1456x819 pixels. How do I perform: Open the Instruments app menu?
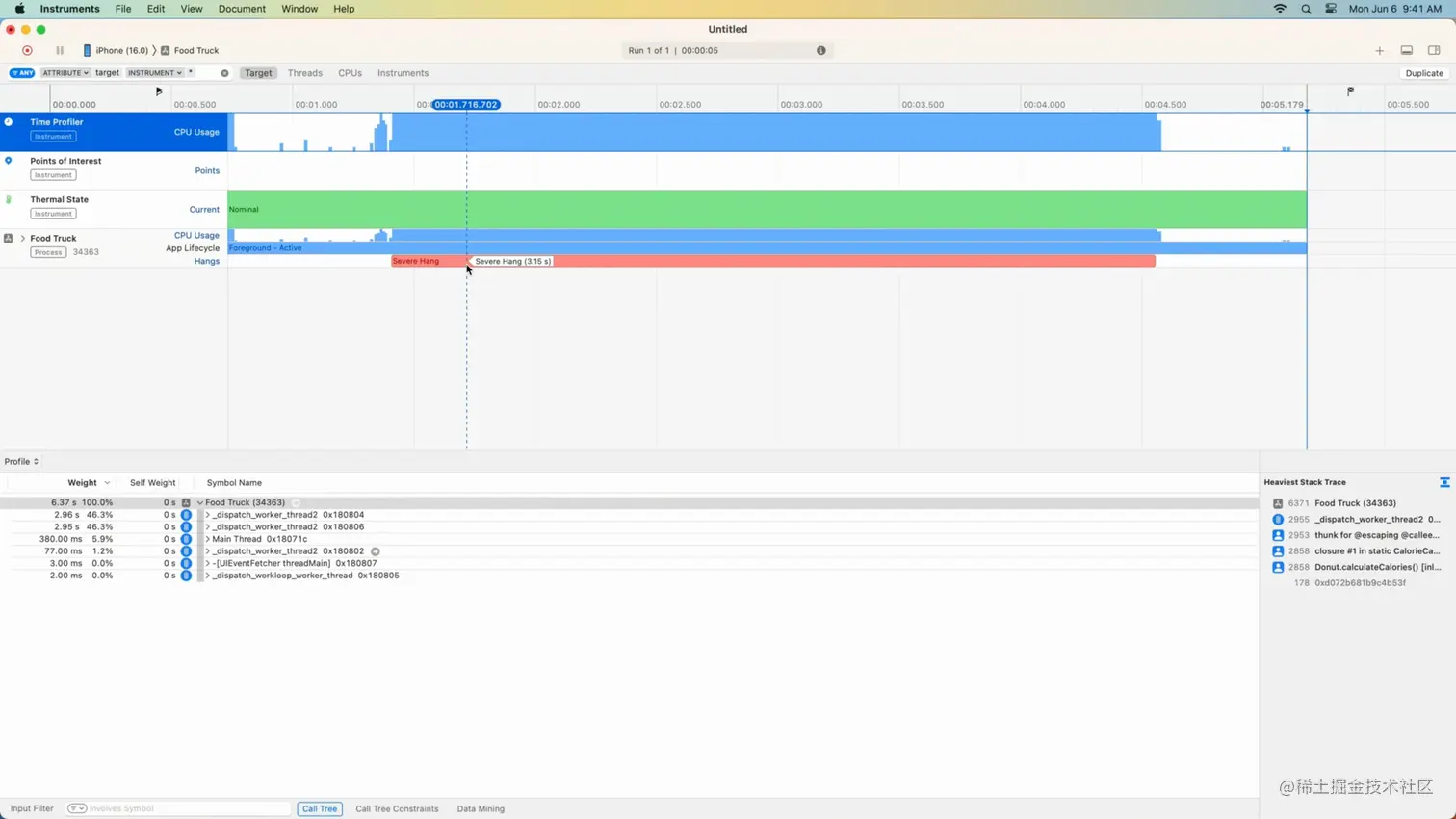coord(69,9)
